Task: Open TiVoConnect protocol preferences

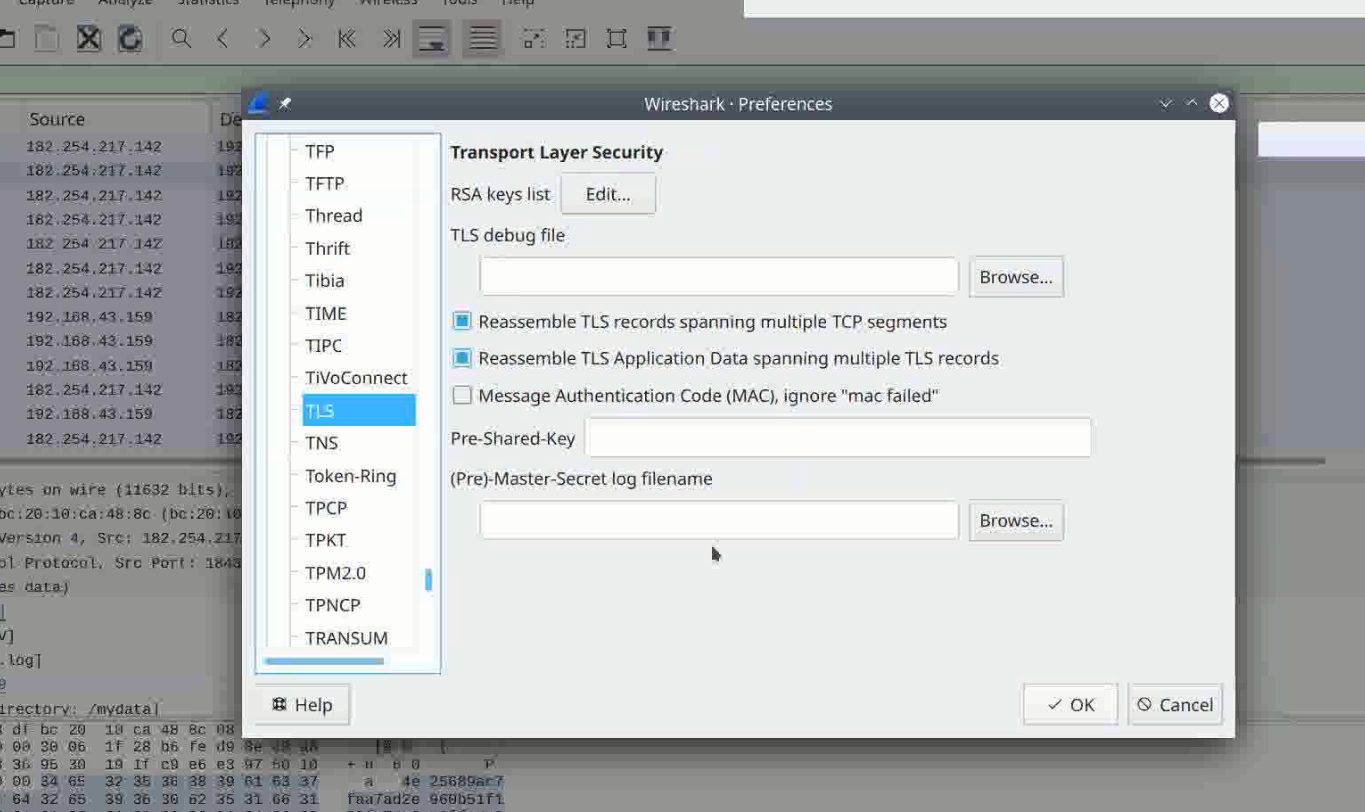Action: 357,378
